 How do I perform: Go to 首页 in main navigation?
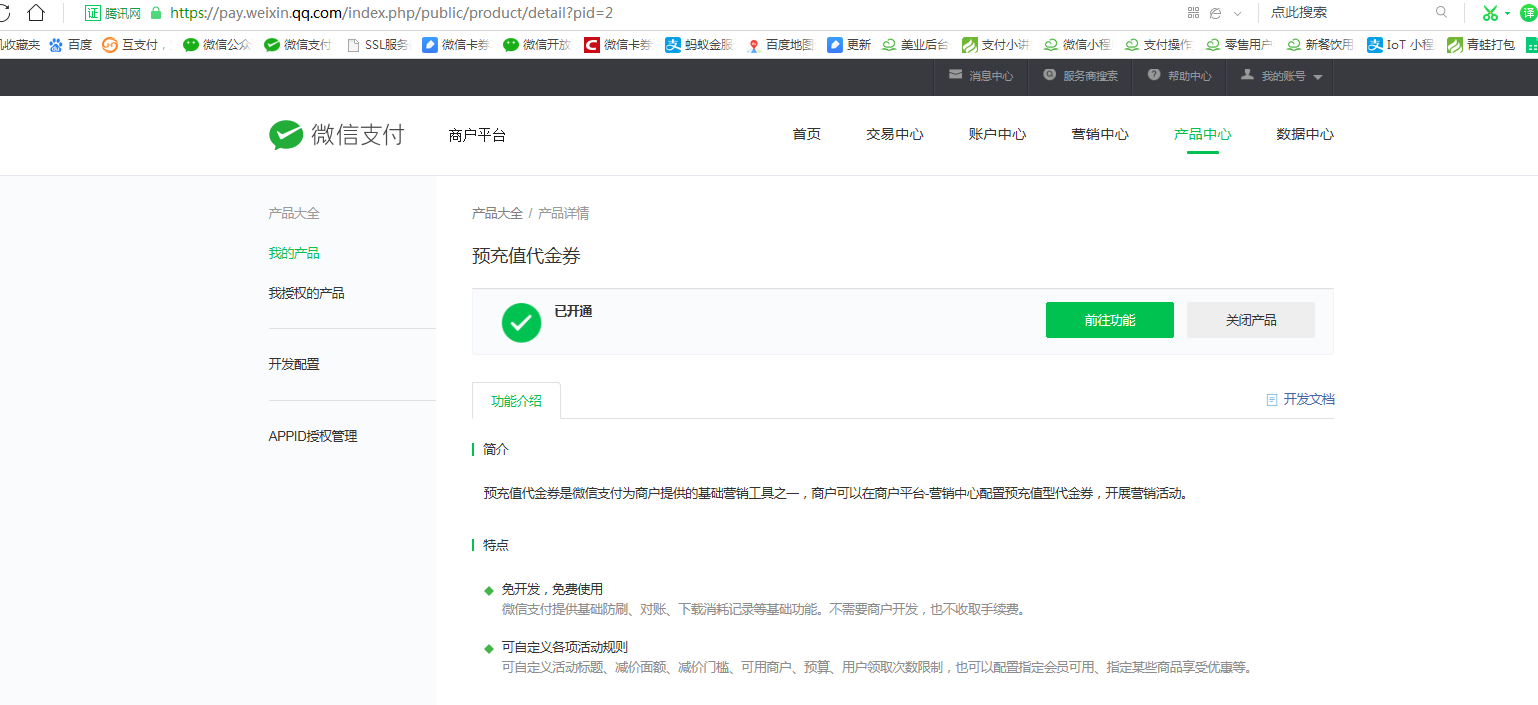pos(806,134)
